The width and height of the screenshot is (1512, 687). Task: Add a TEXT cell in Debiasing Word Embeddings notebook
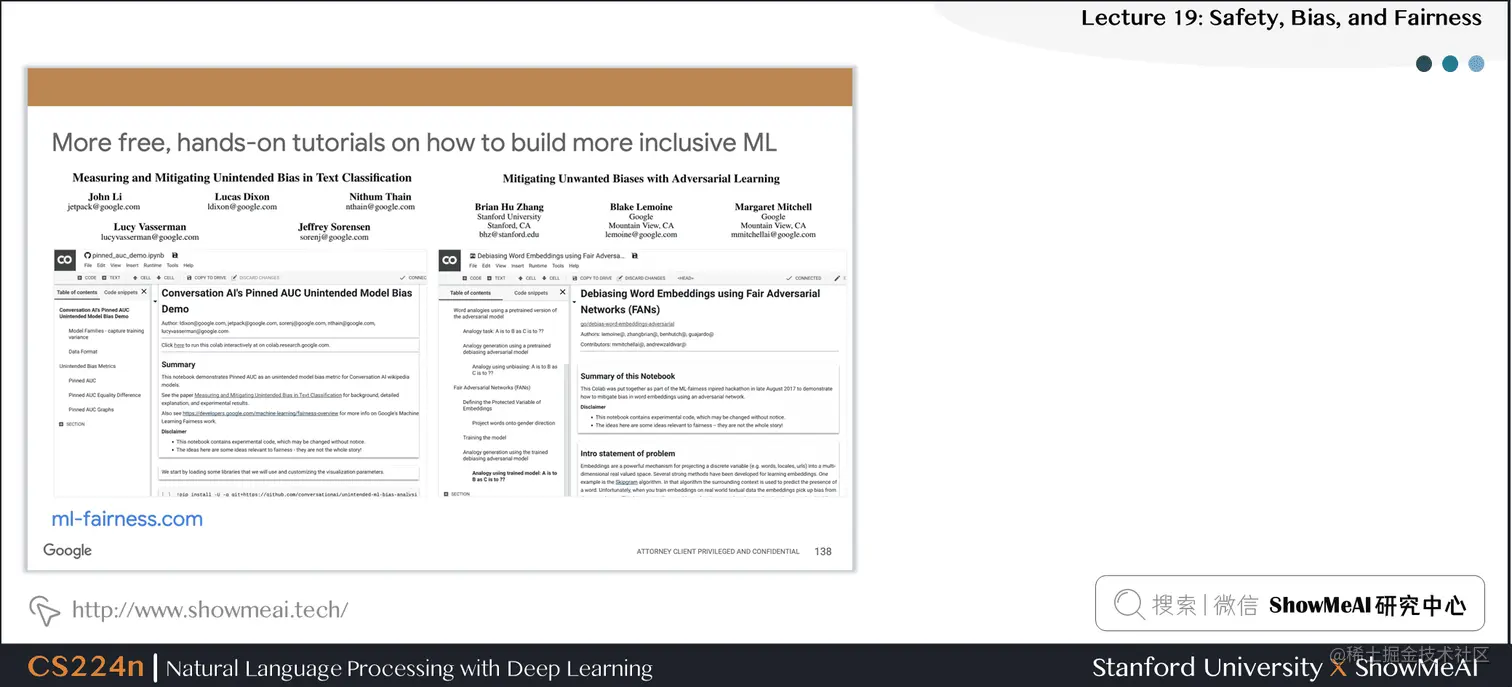496,278
